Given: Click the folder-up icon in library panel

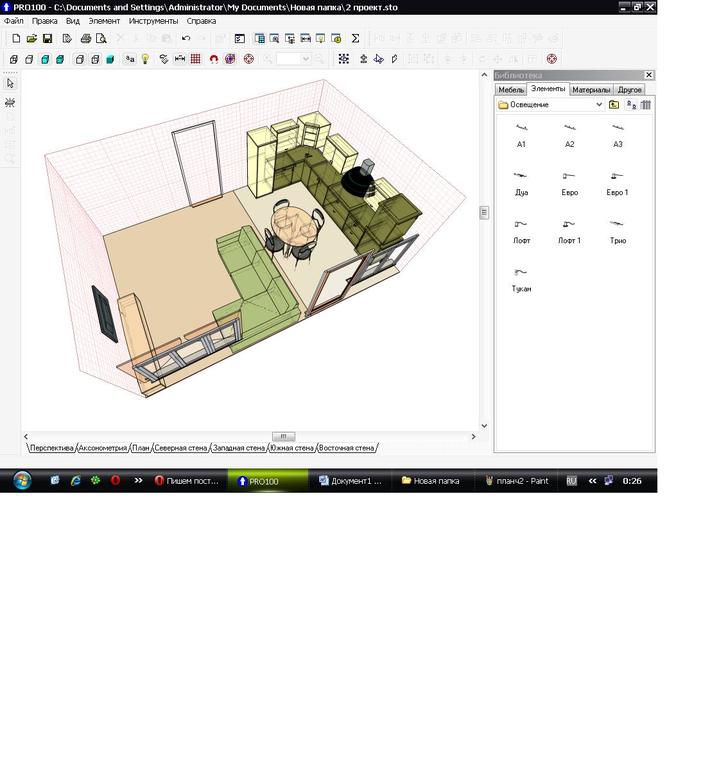Looking at the screenshot, I should pos(614,104).
